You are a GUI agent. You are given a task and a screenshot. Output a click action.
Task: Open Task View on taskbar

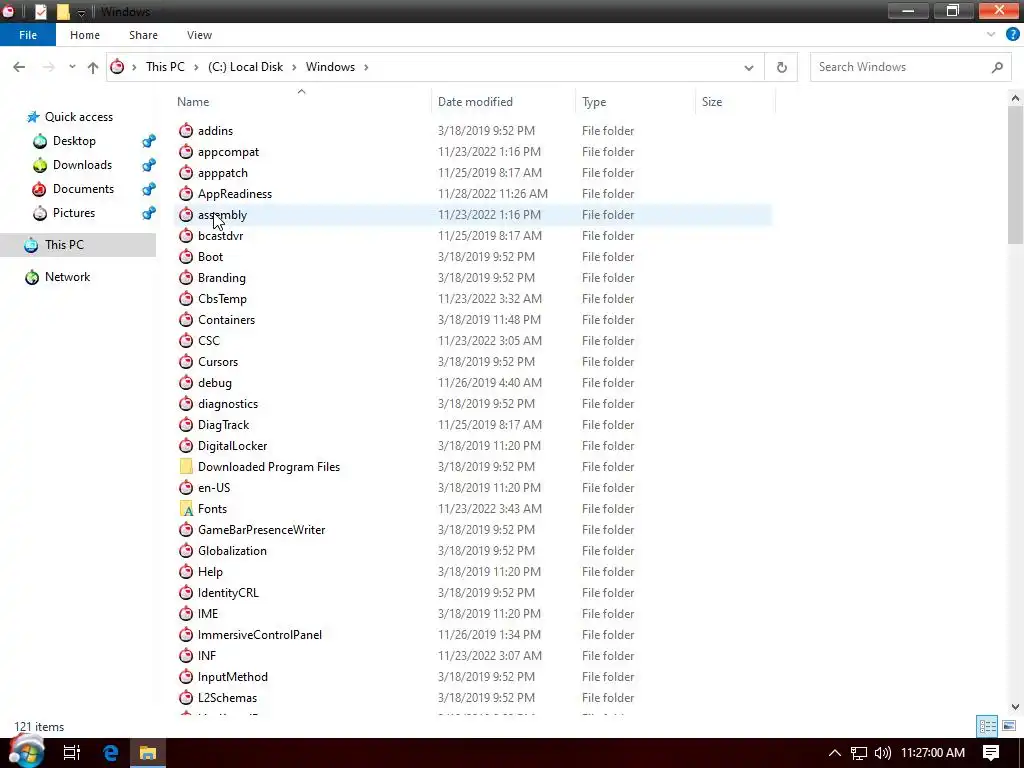tap(71, 753)
